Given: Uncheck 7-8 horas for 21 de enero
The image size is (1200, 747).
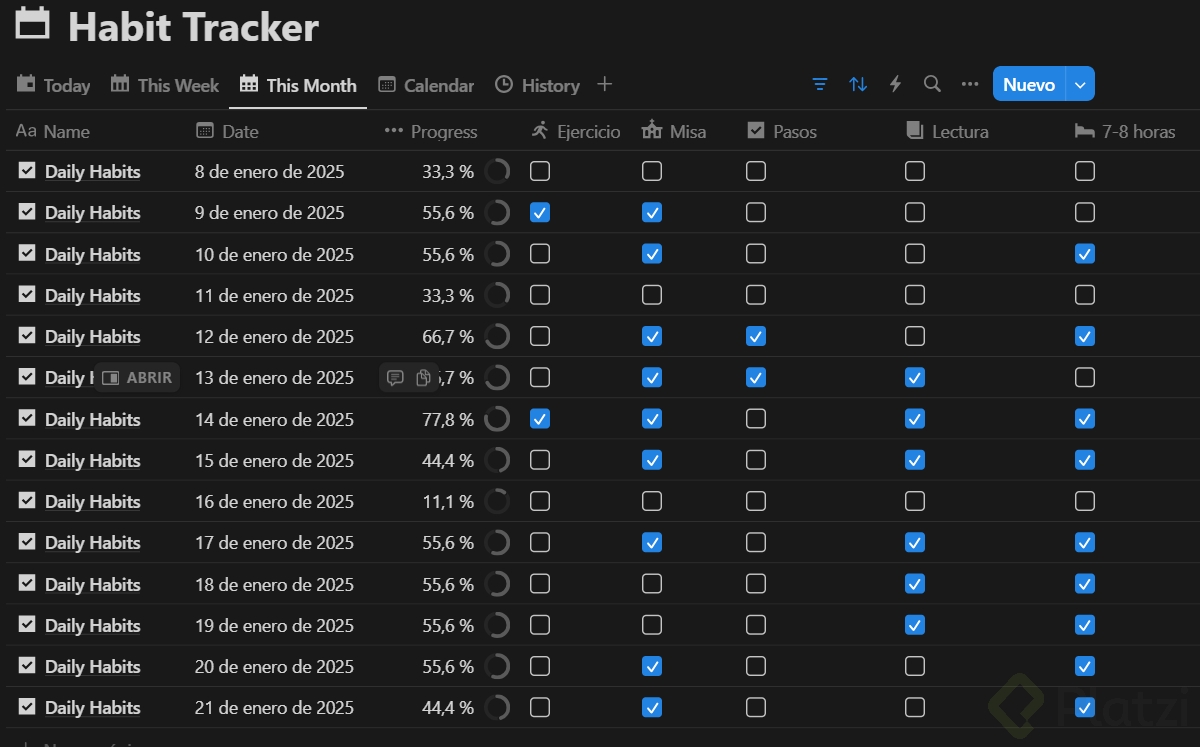Looking at the screenshot, I should tap(1085, 707).
